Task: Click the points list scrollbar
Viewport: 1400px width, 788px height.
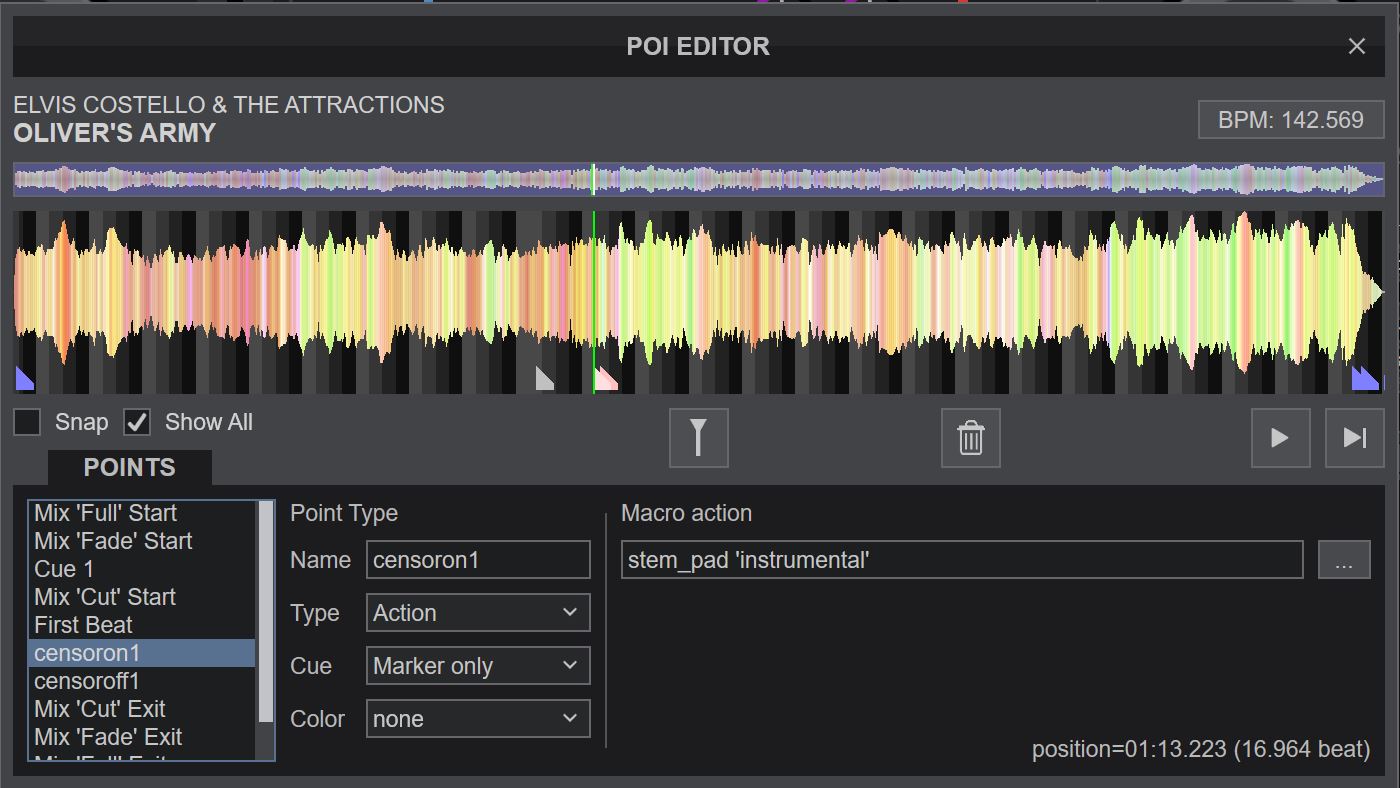Action: 266,612
